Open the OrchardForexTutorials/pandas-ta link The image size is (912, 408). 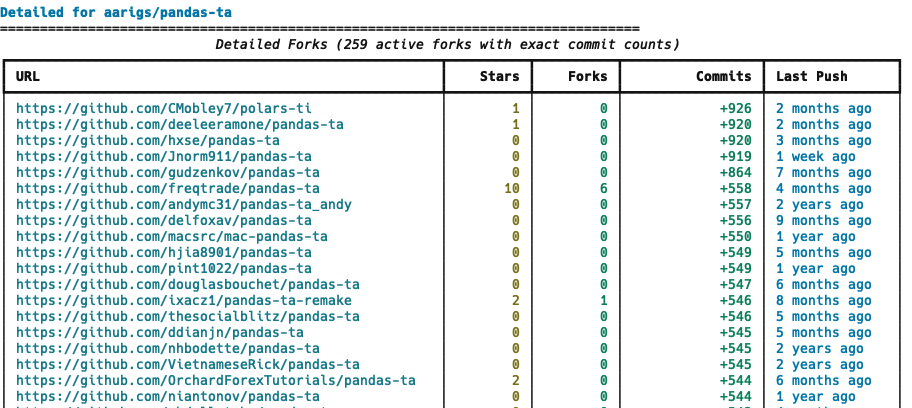(216, 381)
